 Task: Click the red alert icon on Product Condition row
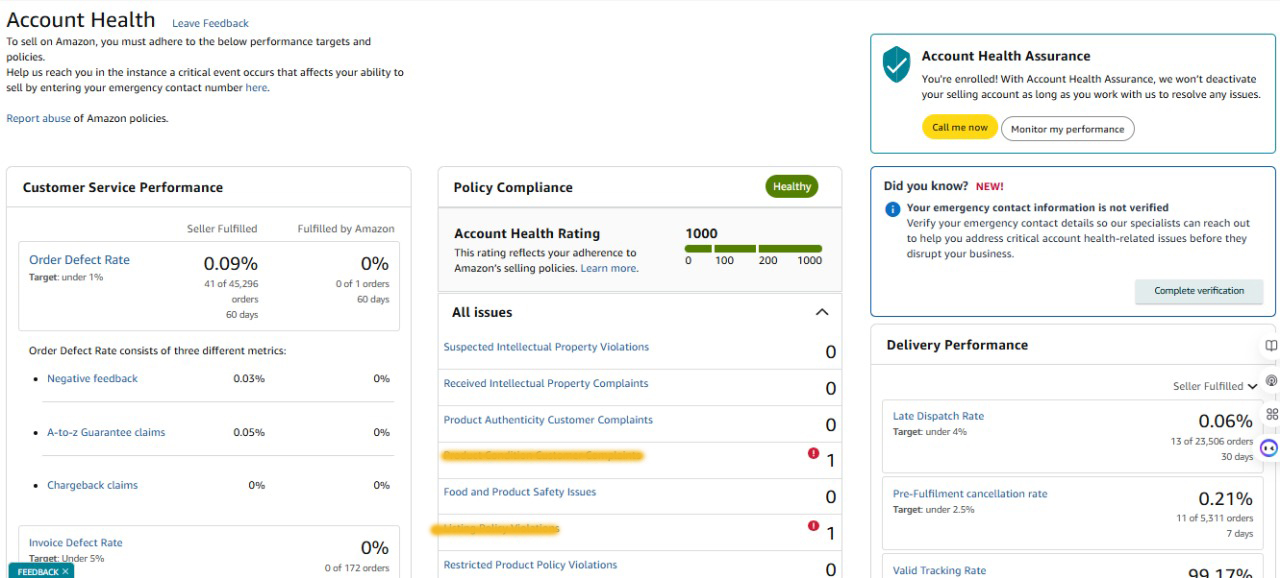point(813,453)
